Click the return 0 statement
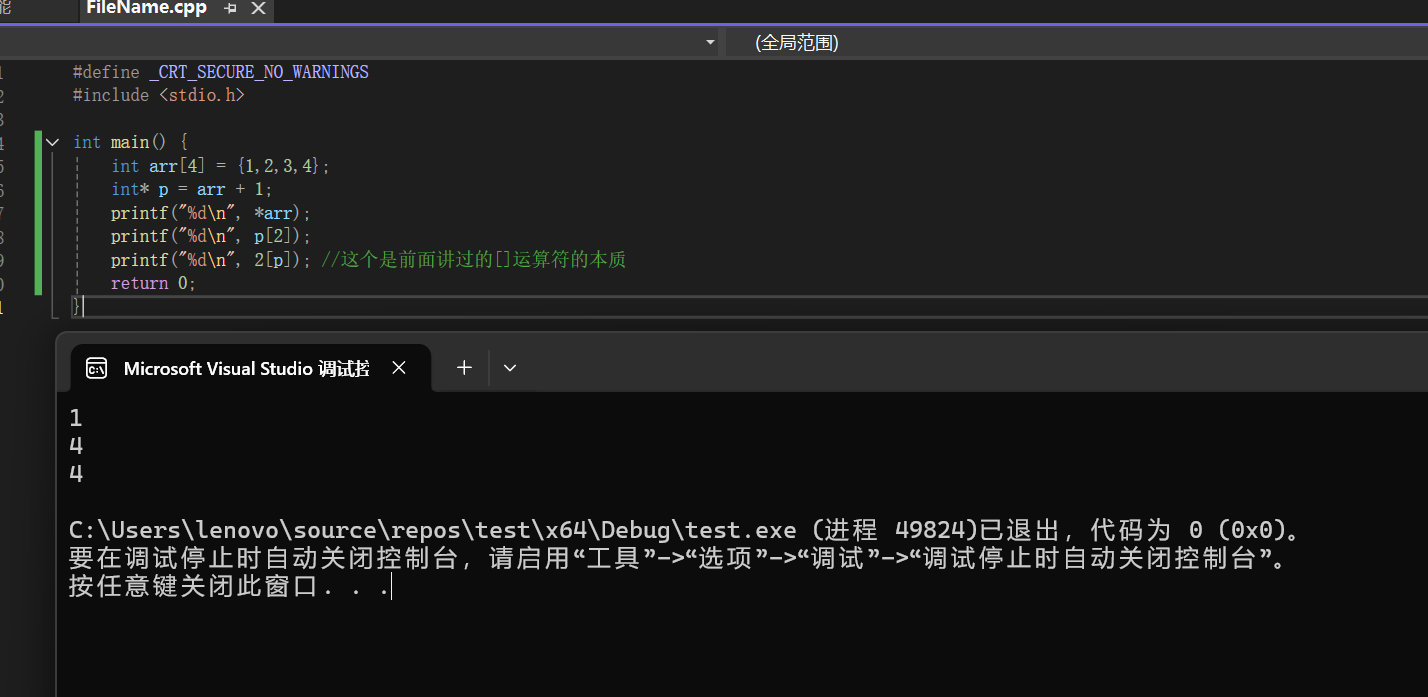The height and width of the screenshot is (697, 1428). tap(152, 282)
